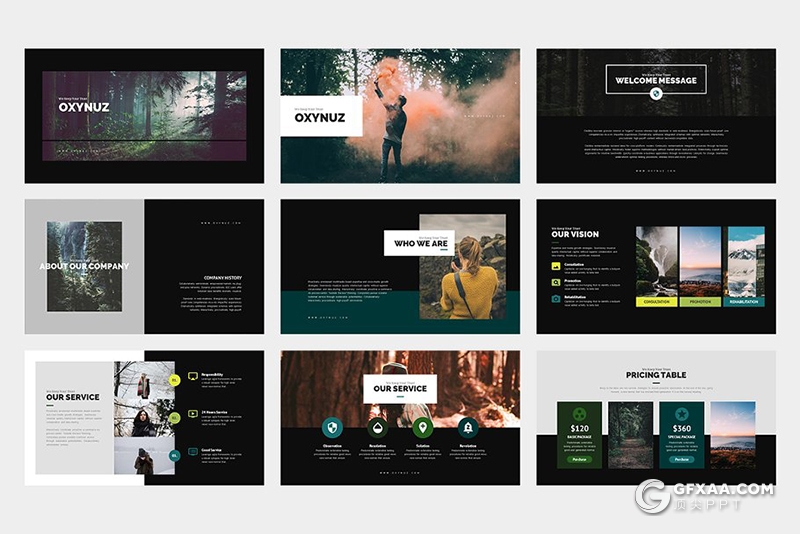Click the camera icon beside Rehabilitation
This screenshot has height=534, width=800.
point(556,298)
